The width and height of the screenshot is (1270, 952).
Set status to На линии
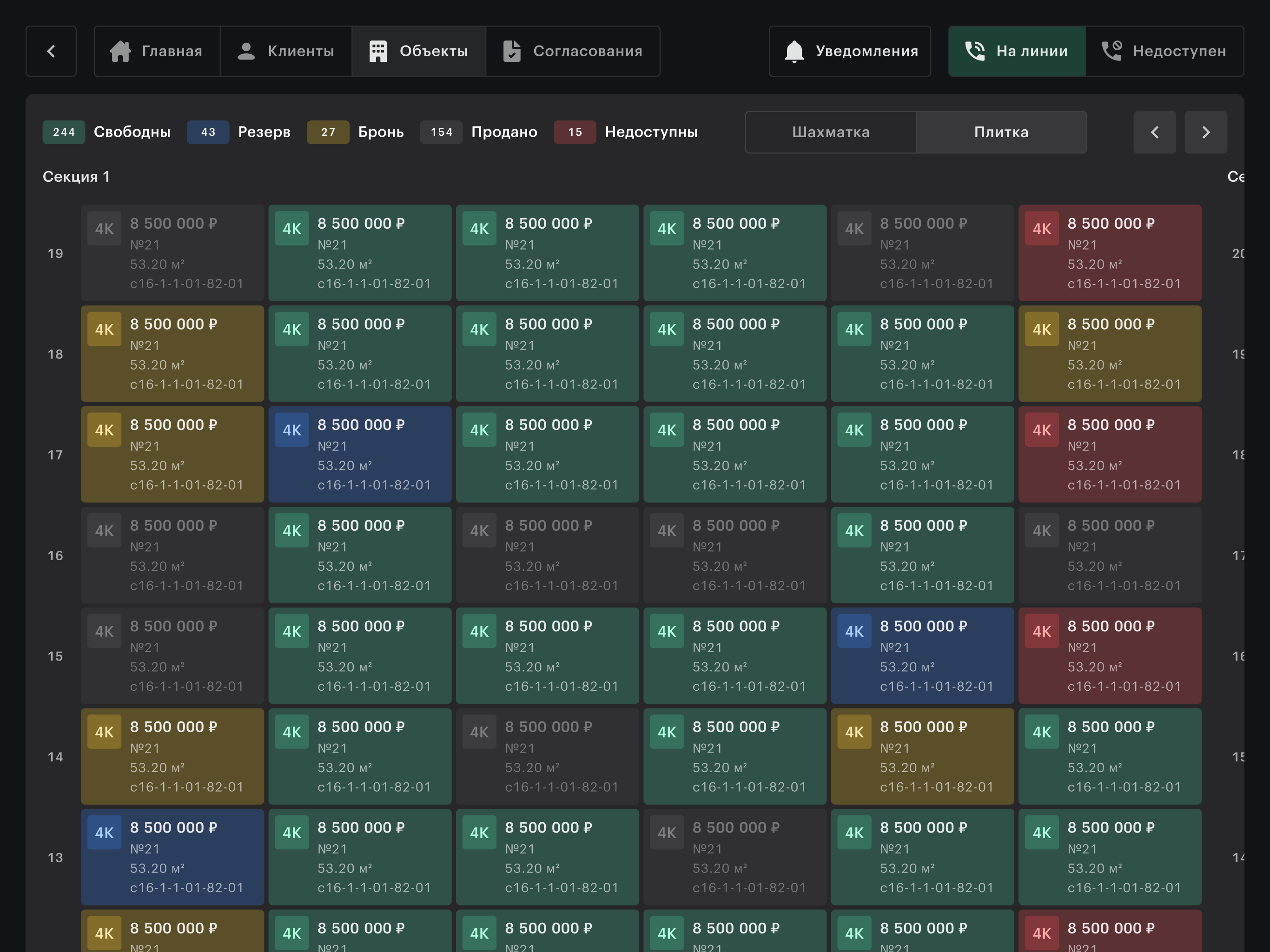1017,51
